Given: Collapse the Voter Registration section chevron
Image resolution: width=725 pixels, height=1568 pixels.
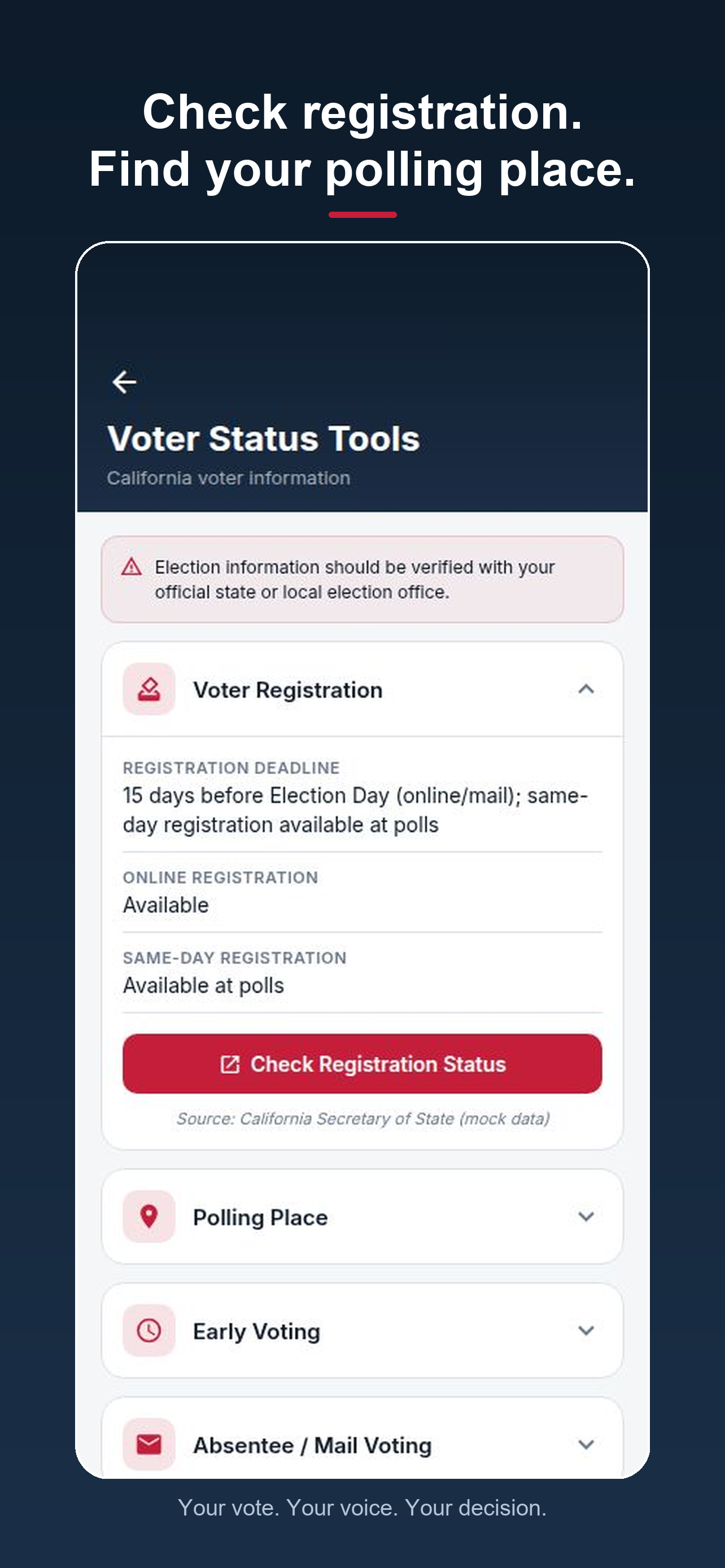Looking at the screenshot, I should (586, 689).
